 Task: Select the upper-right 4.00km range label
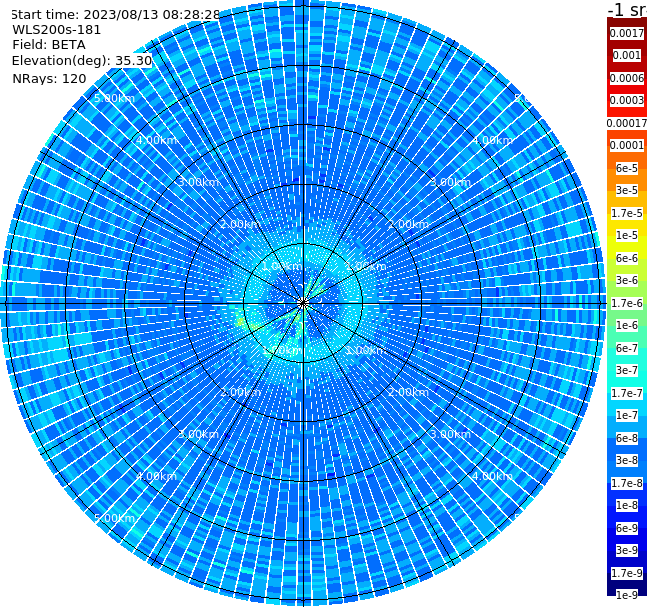tap(492, 140)
